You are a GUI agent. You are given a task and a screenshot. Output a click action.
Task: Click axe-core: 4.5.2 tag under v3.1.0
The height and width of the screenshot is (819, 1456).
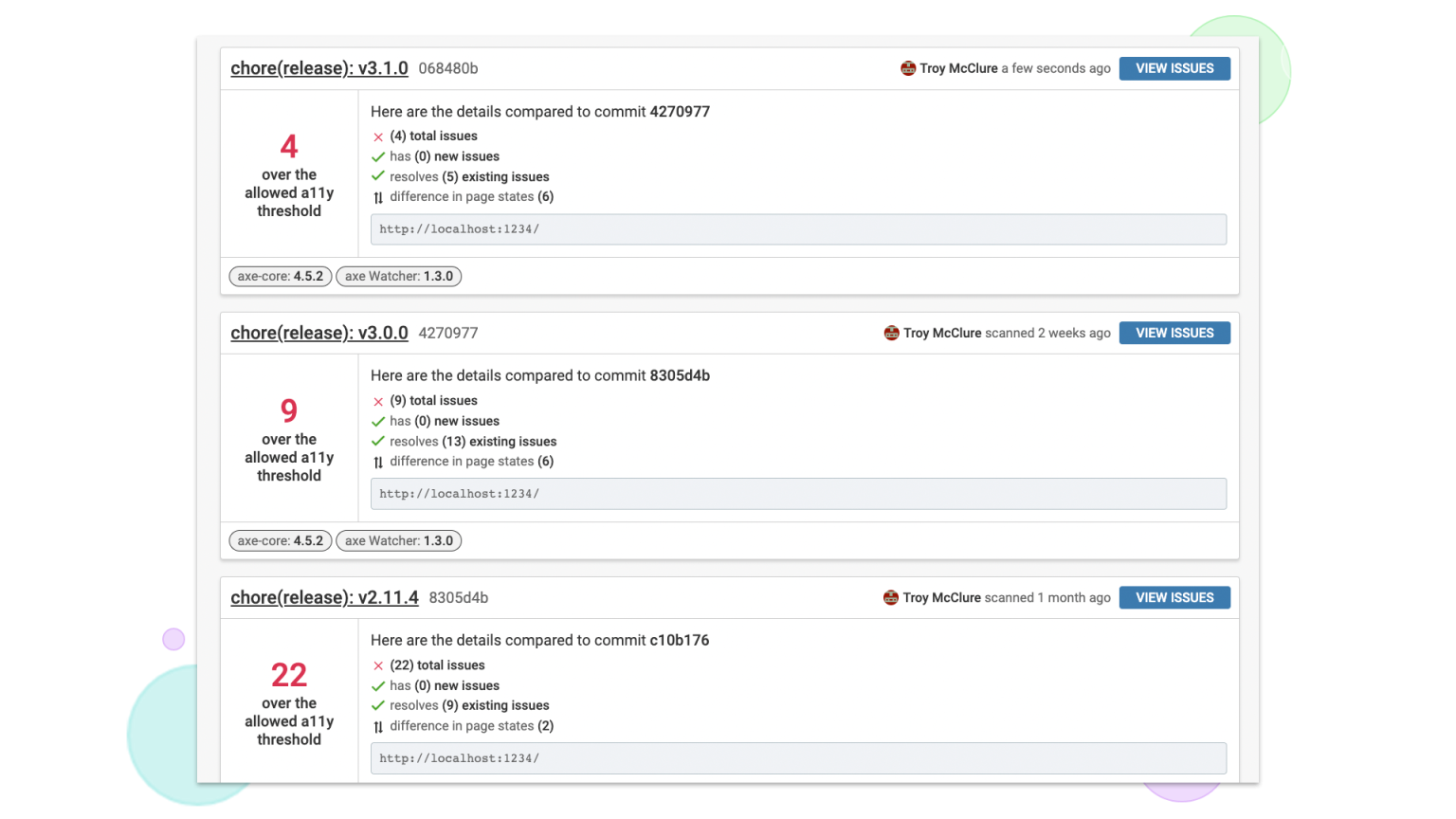point(281,277)
